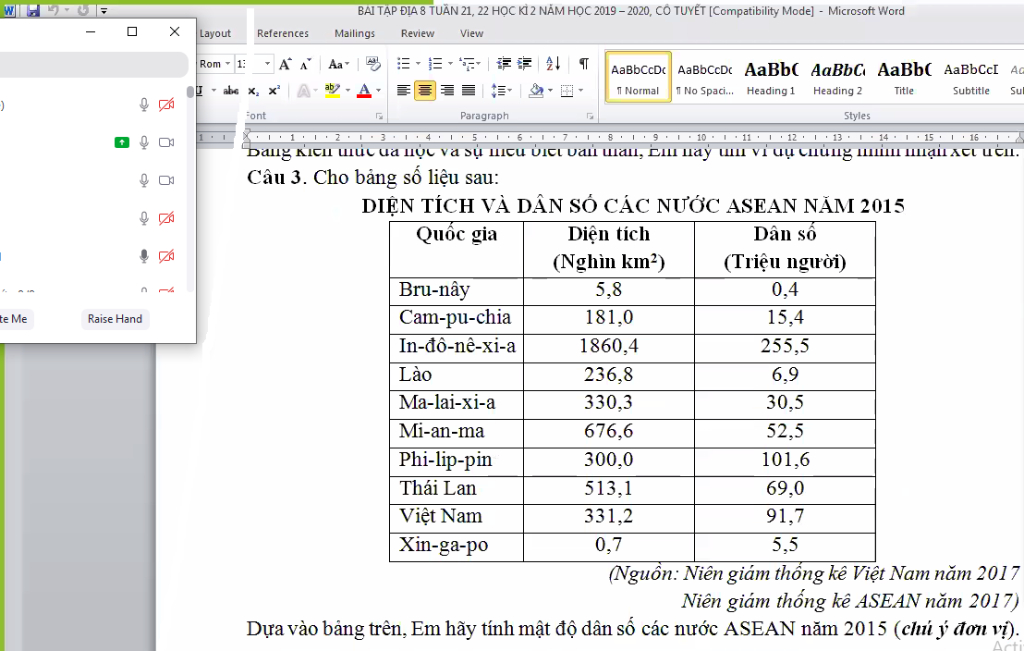Click the Undo arrow in Quick Access Toolbar
This screenshot has width=1024, height=651.
click(54, 10)
